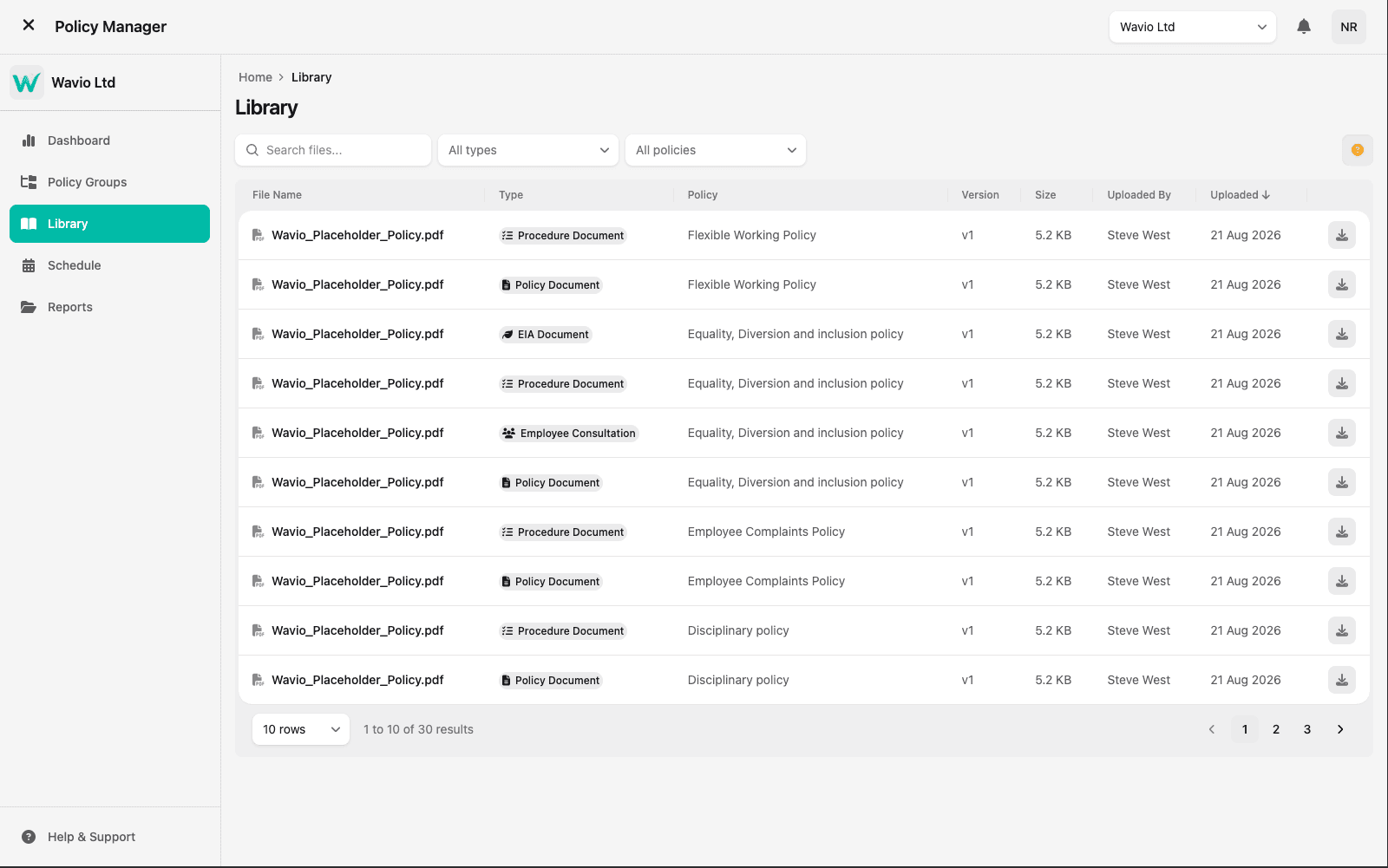Go to page 3 of results
The height and width of the screenshot is (868, 1388).
click(x=1307, y=729)
